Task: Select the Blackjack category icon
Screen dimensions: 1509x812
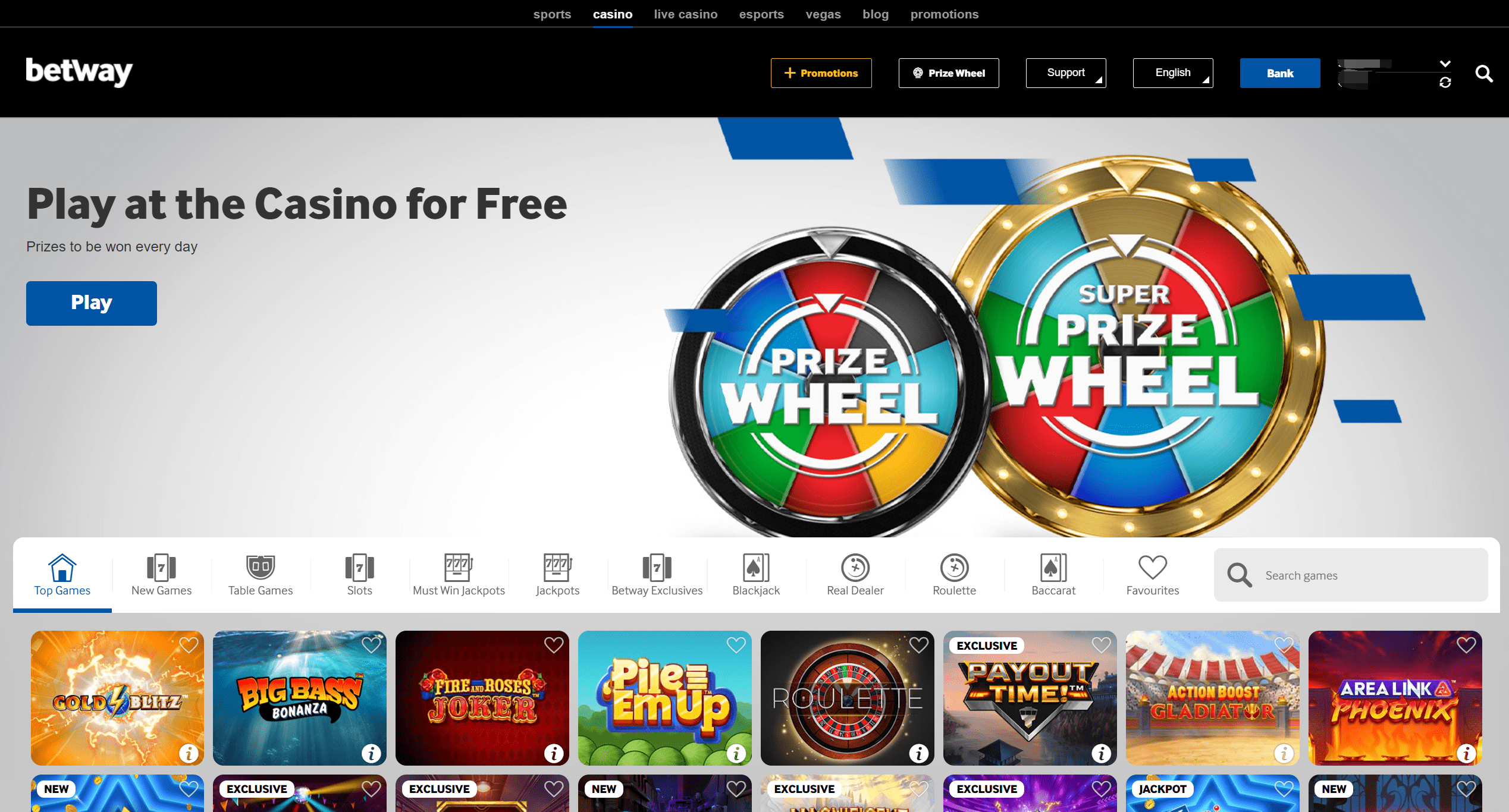Action: pos(756,568)
